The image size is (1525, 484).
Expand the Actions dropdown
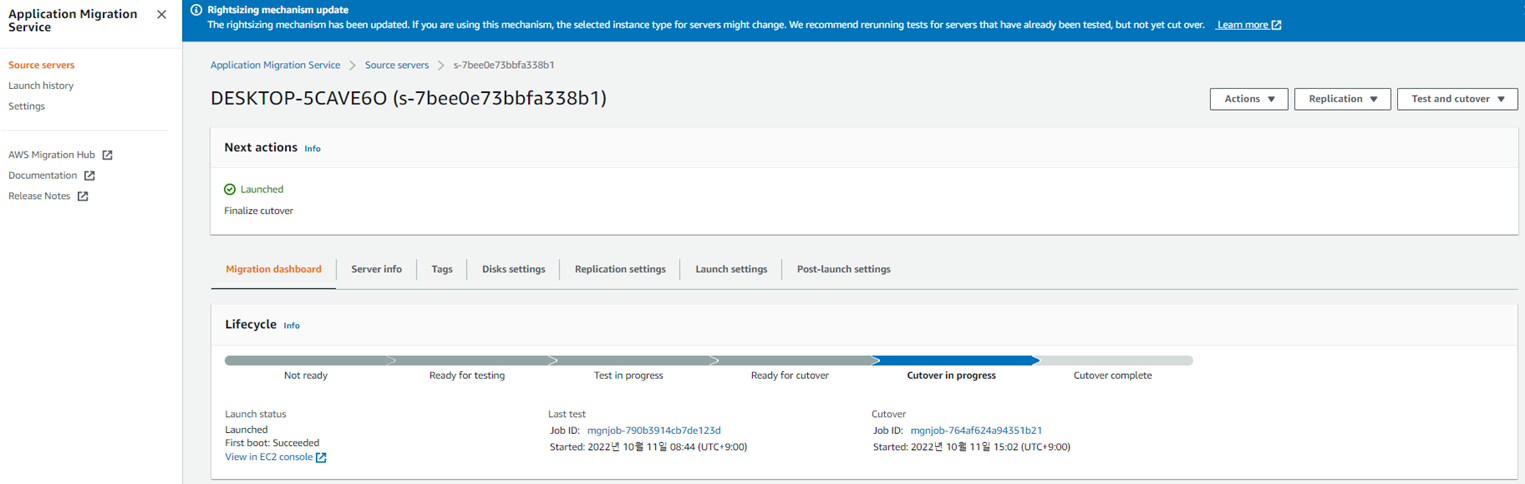(x=1249, y=99)
